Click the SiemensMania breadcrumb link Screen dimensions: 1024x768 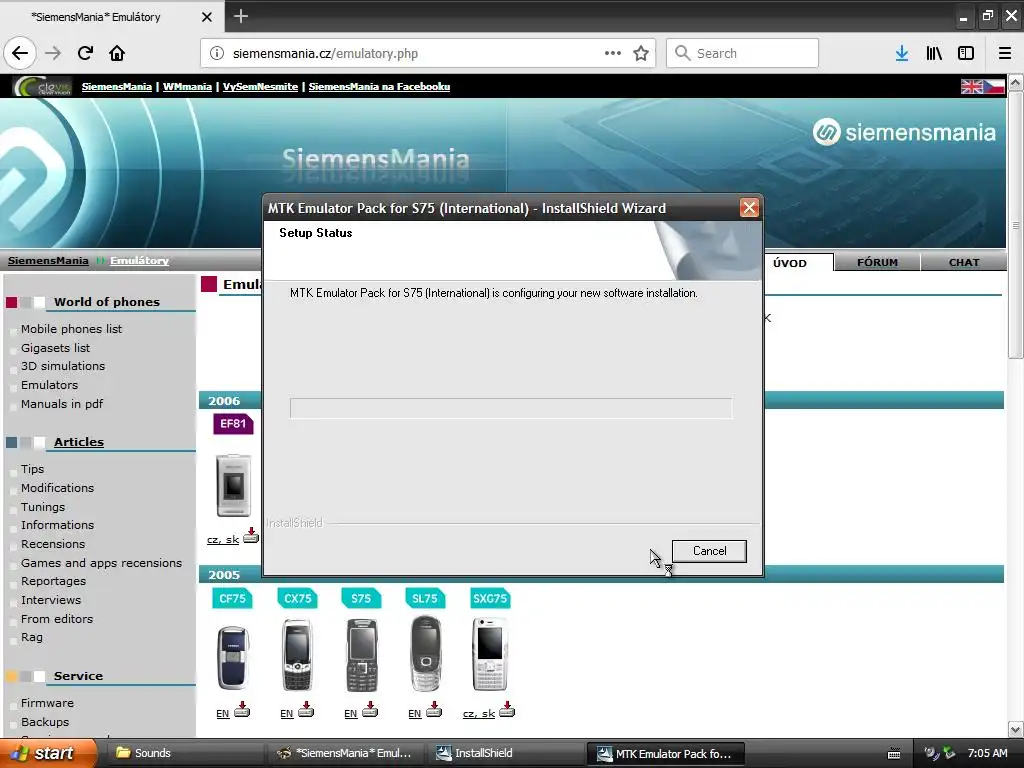pyautogui.click(x=48, y=261)
